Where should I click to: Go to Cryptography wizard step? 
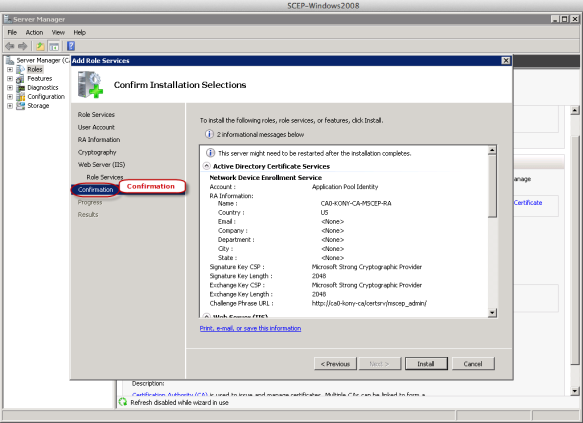pos(97,152)
